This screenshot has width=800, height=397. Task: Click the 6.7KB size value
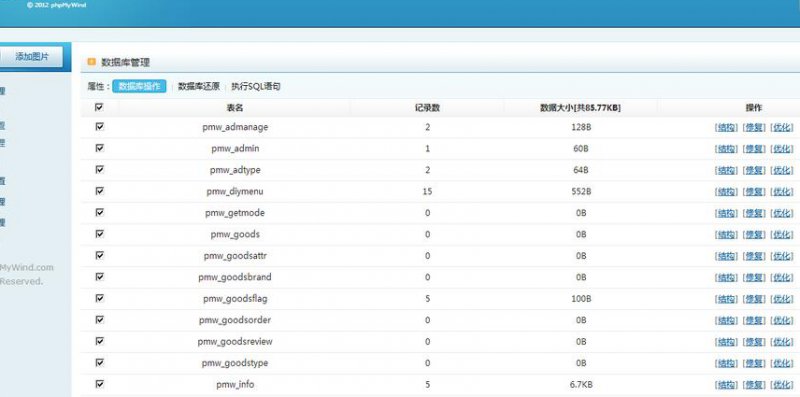581,385
